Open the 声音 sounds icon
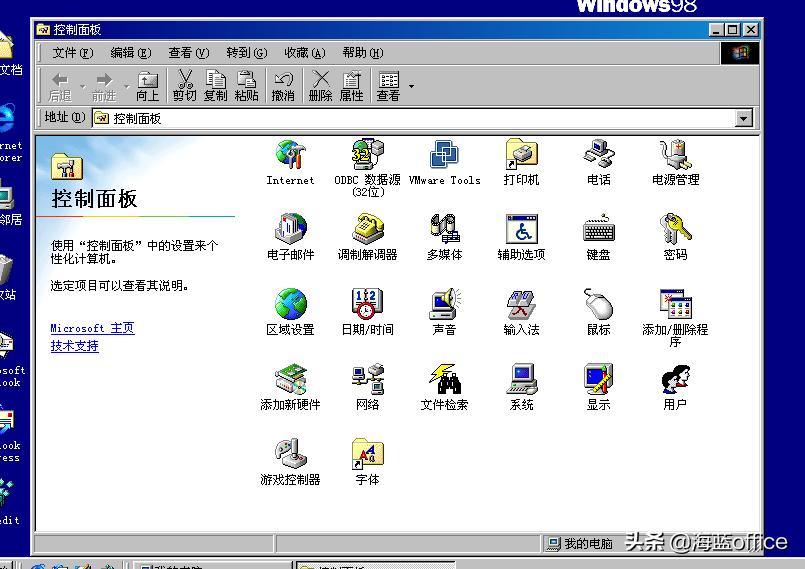Image resolution: width=805 pixels, height=569 pixels. point(445,312)
